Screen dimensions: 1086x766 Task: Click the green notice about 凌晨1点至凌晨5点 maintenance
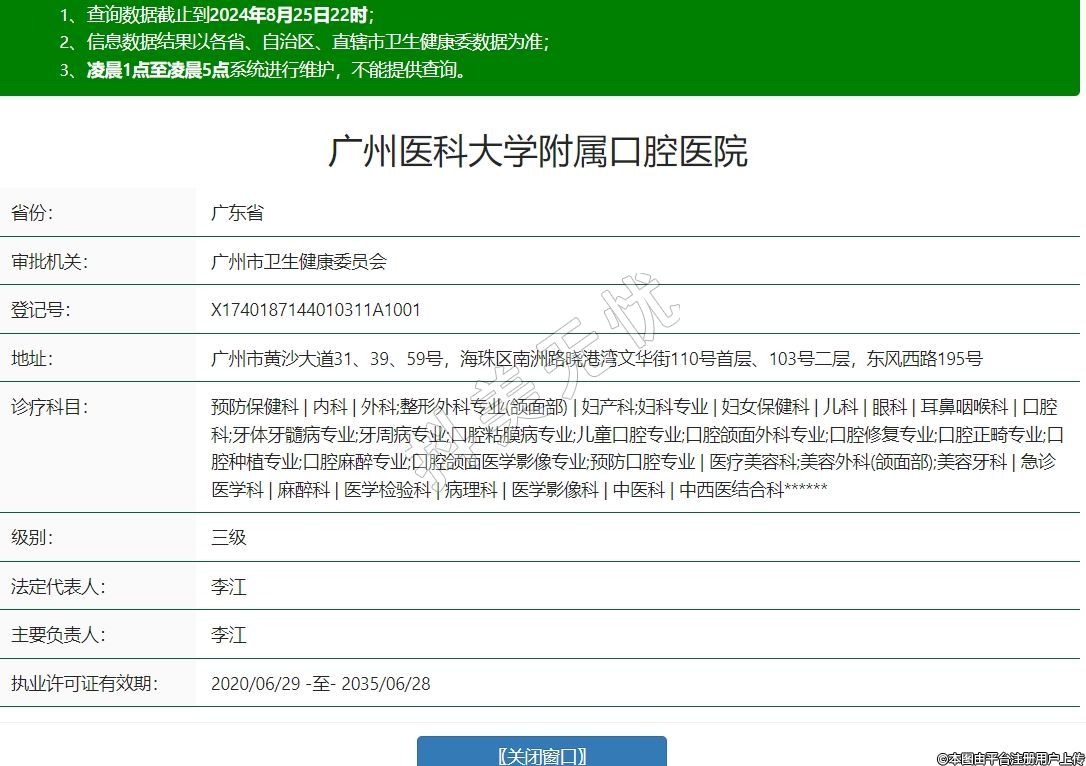coord(276,70)
